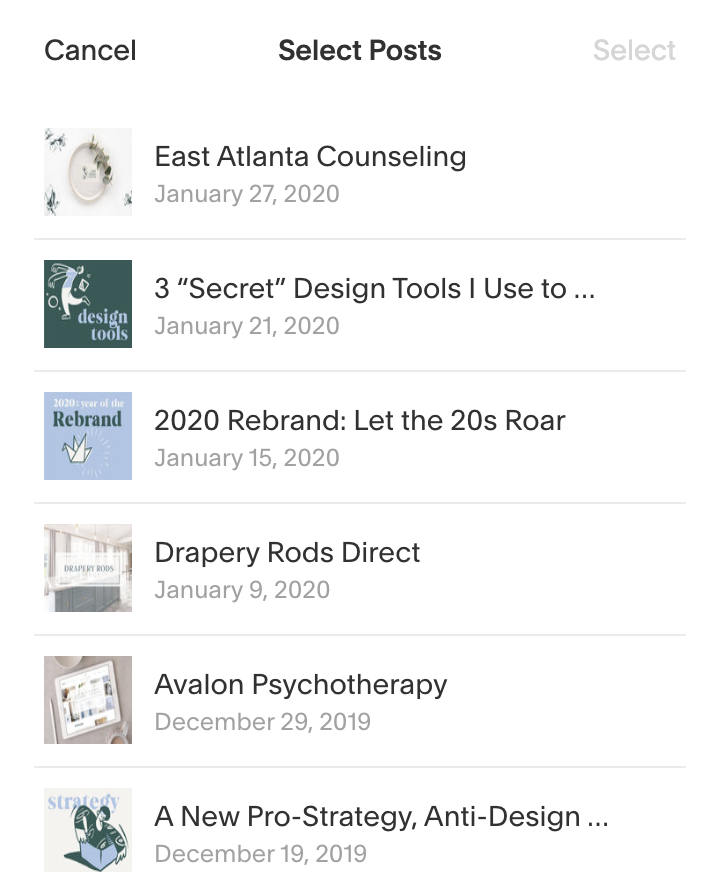
Task: Click the December 19, 2019 date
Action: [x=260, y=854]
